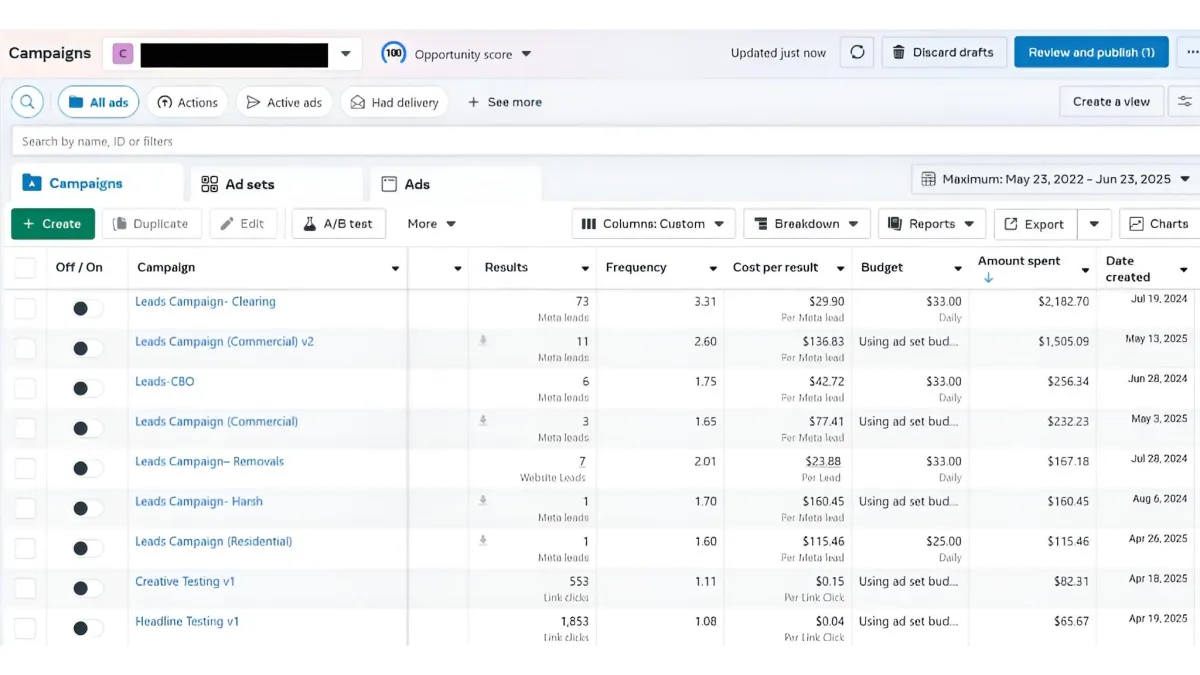Toggle the Creative Testing v1 switch

[87, 589]
